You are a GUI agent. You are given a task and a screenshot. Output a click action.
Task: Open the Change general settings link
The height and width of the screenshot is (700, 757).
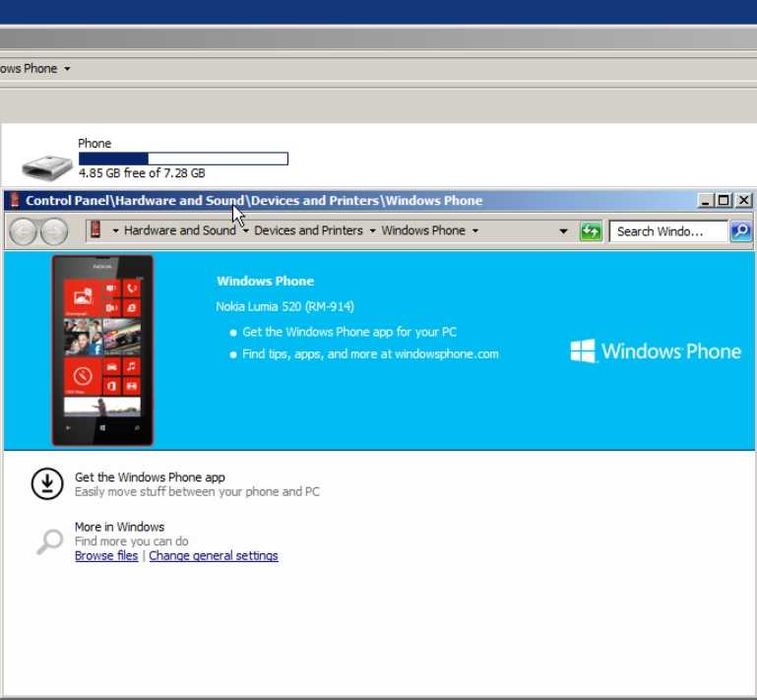(x=213, y=556)
